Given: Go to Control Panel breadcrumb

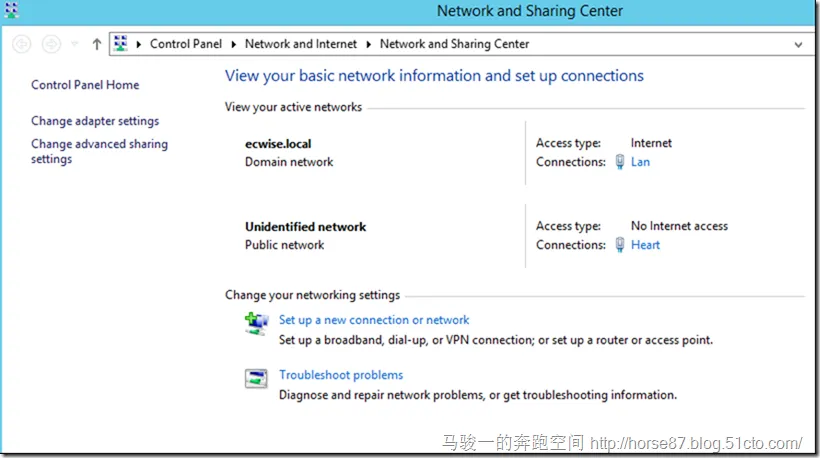Looking at the screenshot, I should [x=185, y=44].
